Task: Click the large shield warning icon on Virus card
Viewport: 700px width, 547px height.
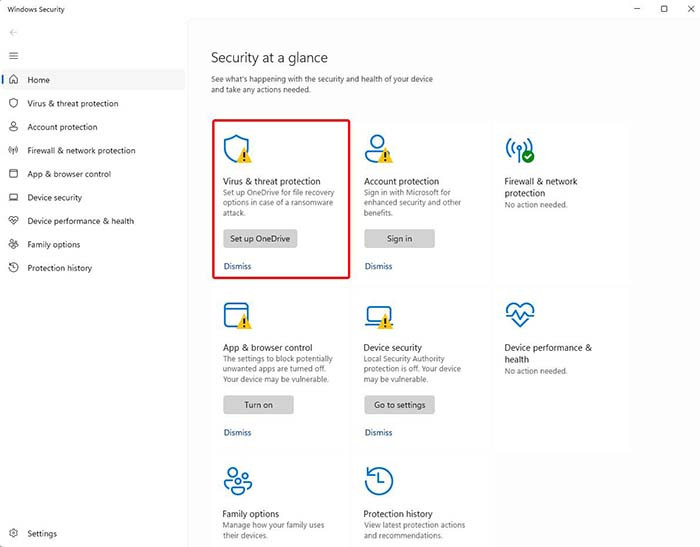Action: tap(238, 149)
